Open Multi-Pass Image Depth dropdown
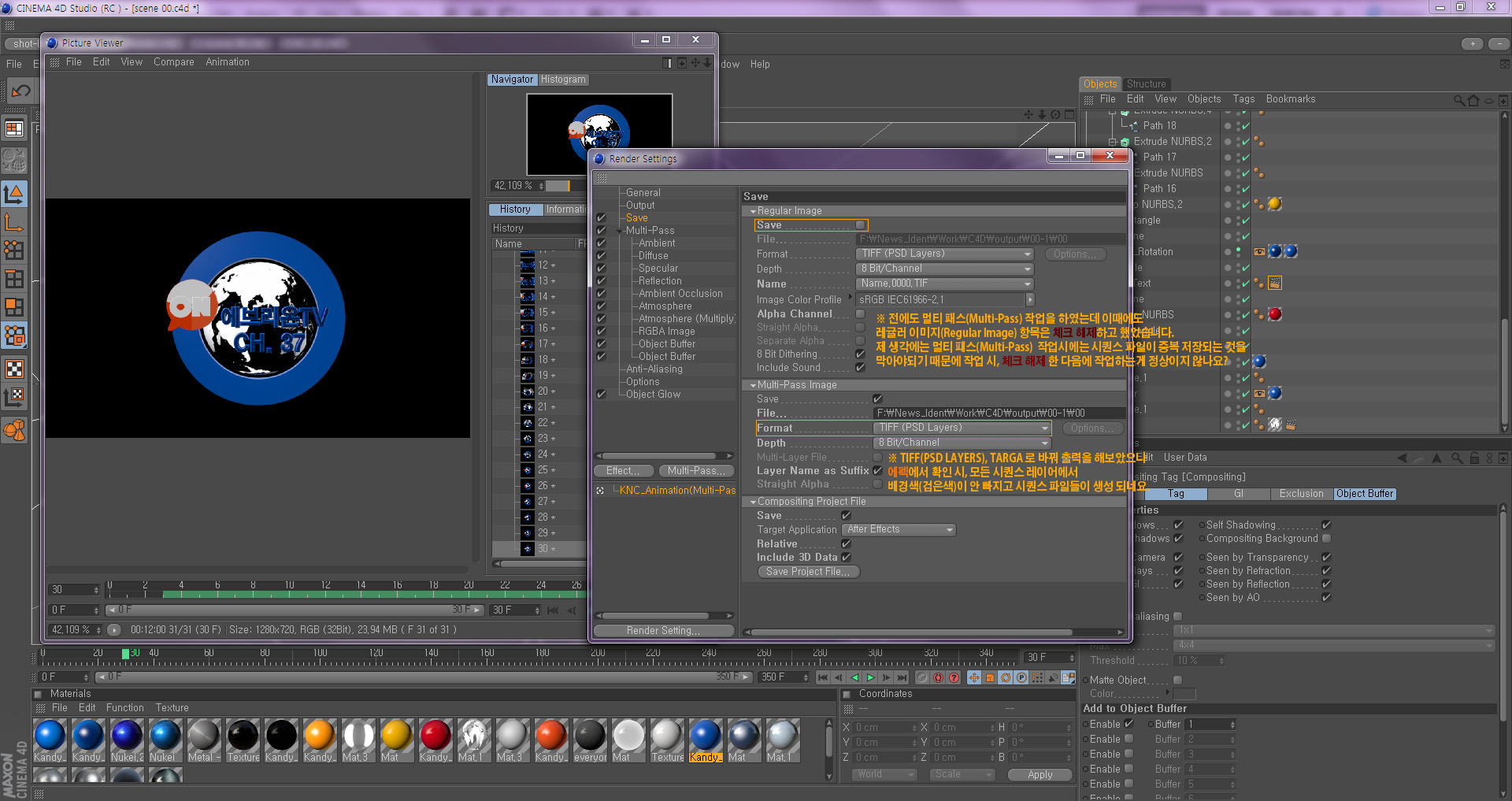1512x801 pixels. point(962,443)
